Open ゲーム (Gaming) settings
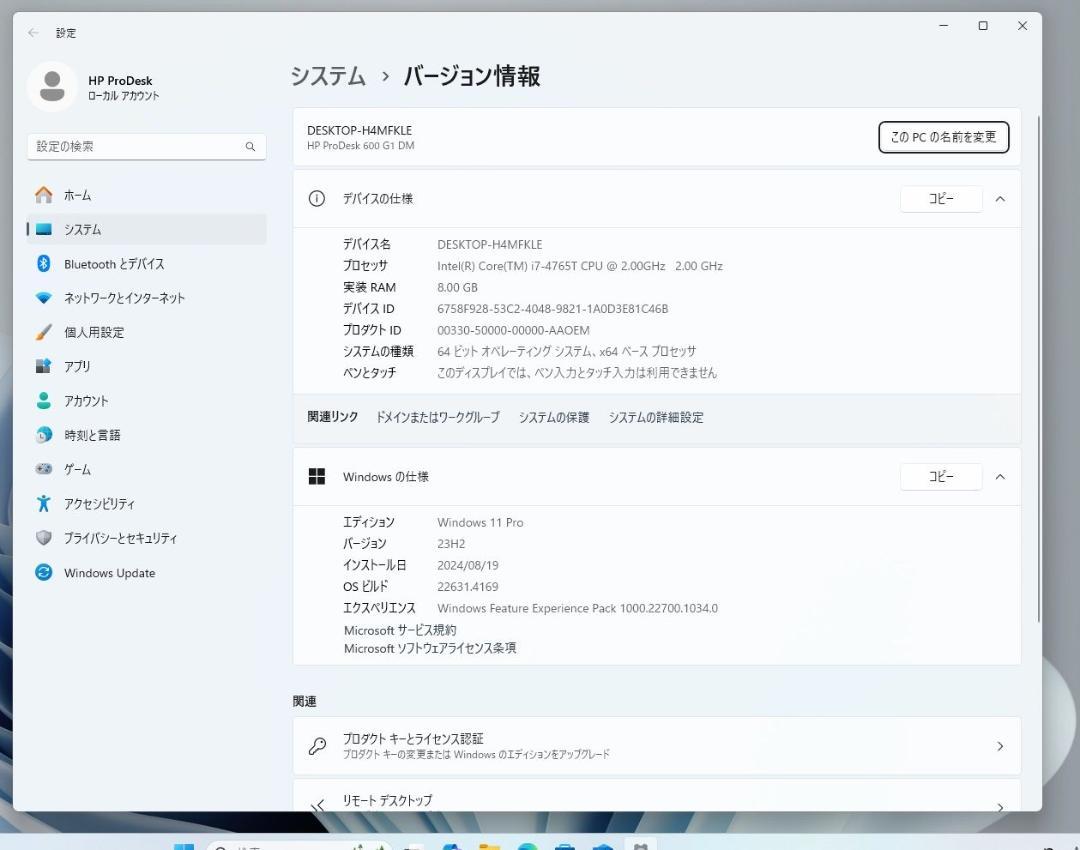This screenshot has width=1080, height=850. tap(146, 470)
